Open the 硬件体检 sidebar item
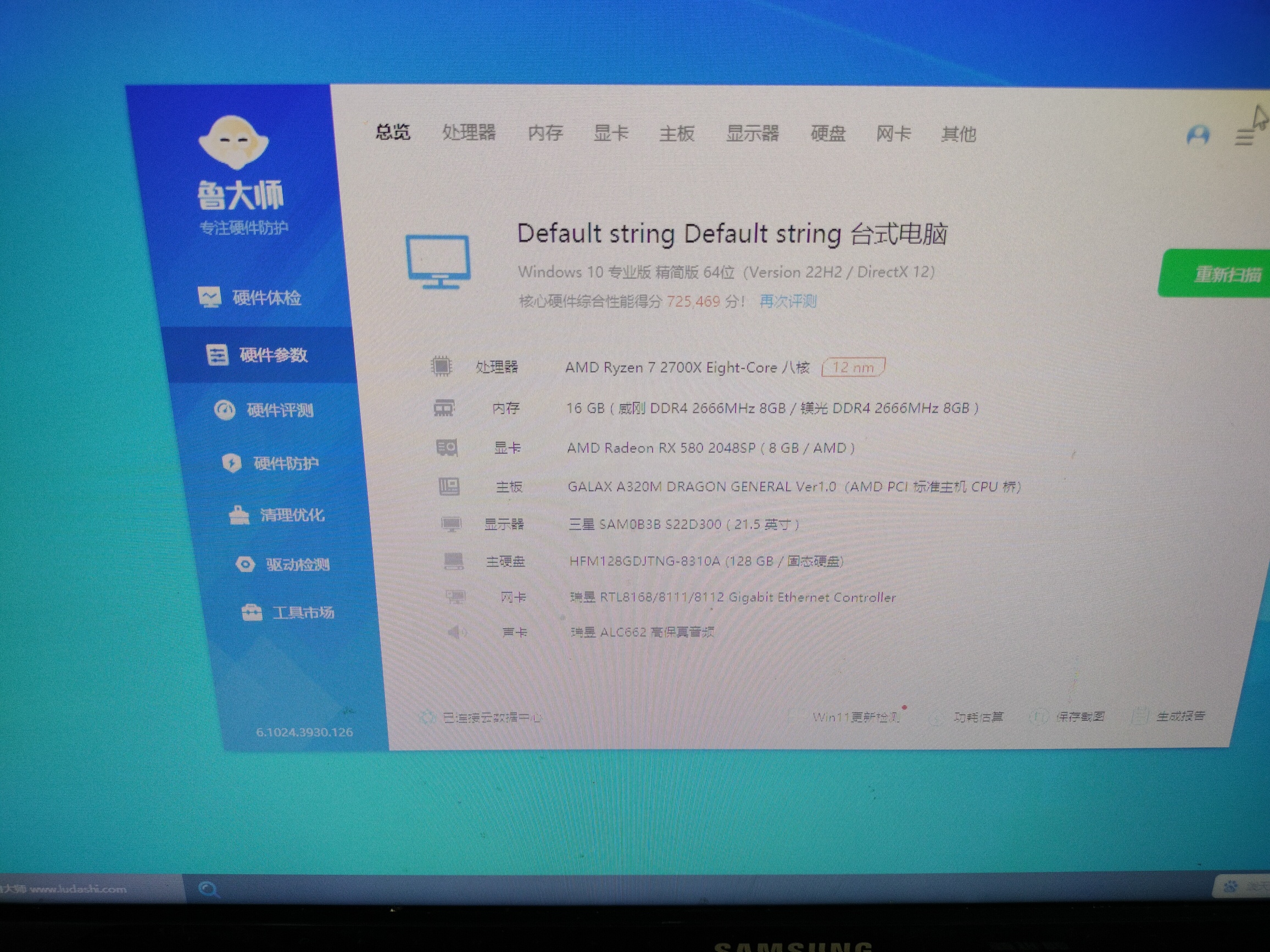The height and width of the screenshot is (952, 1270). pos(249,297)
